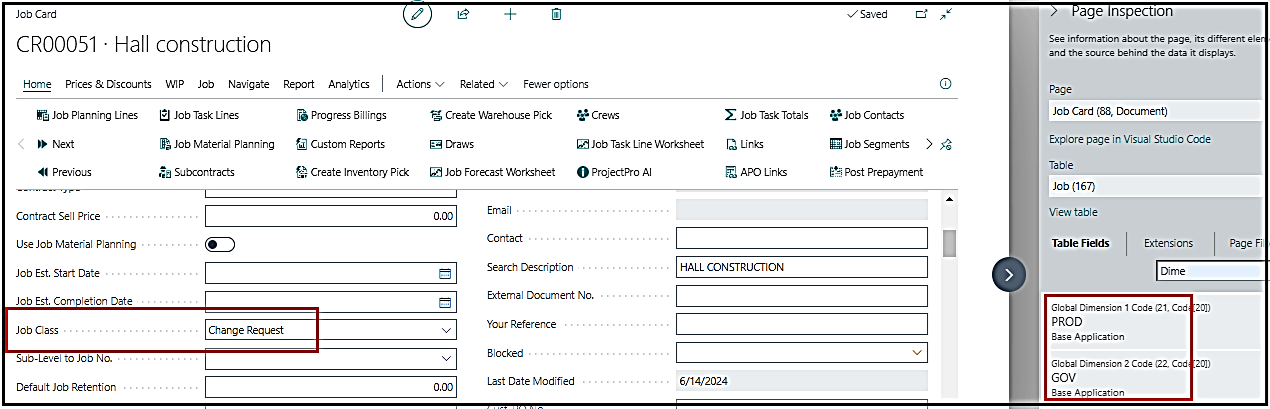The height and width of the screenshot is (409, 1270).
Task: Click the External Document No. field
Action: click(802, 296)
